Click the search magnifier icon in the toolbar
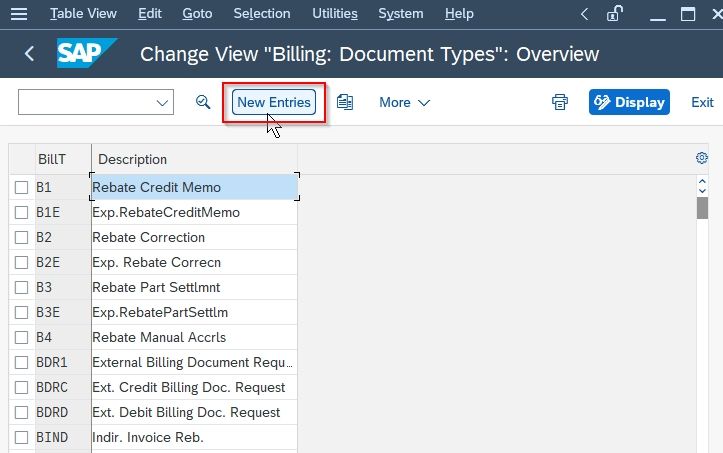Viewport: 723px width, 453px height. [203, 102]
